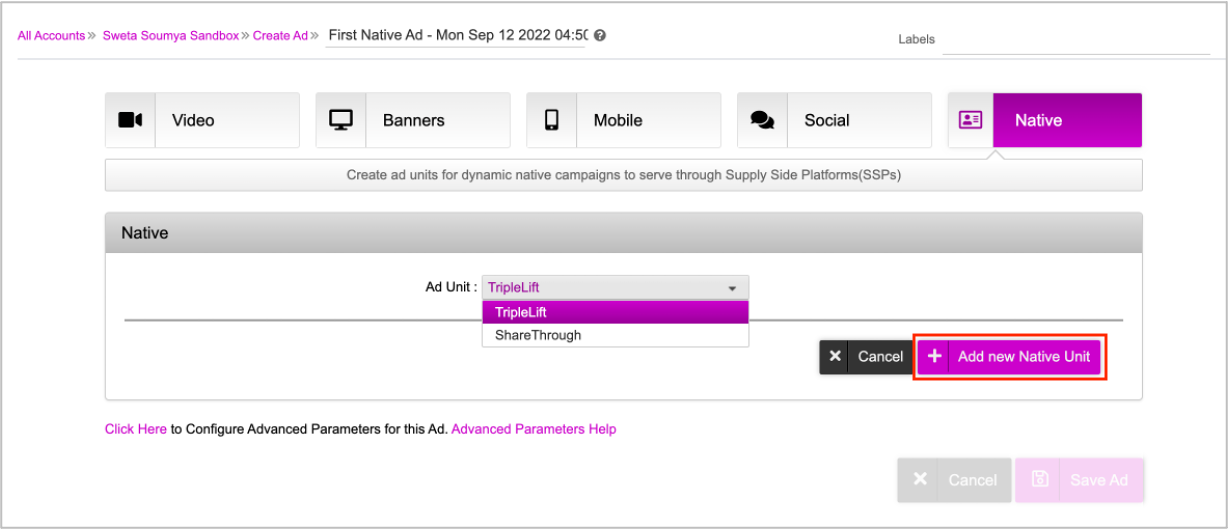Click the X icon on dark Cancel button

836,357
